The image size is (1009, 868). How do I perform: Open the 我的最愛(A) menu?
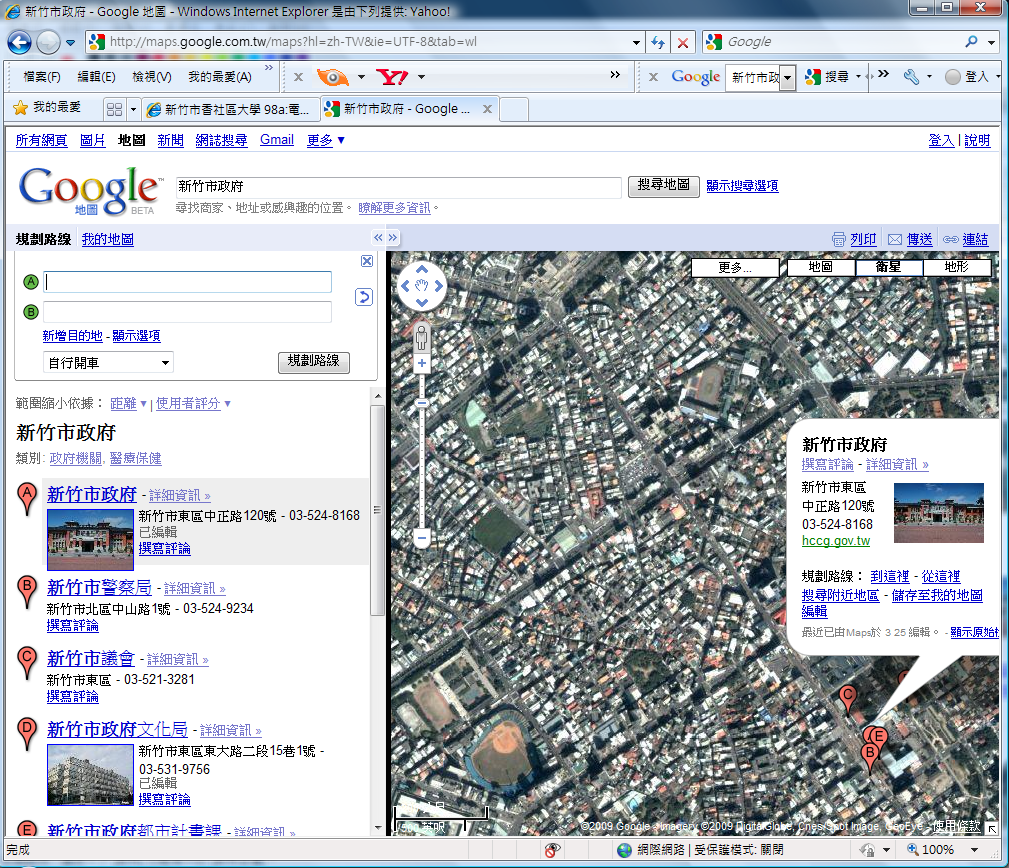pyautogui.click(x=220, y=77)
